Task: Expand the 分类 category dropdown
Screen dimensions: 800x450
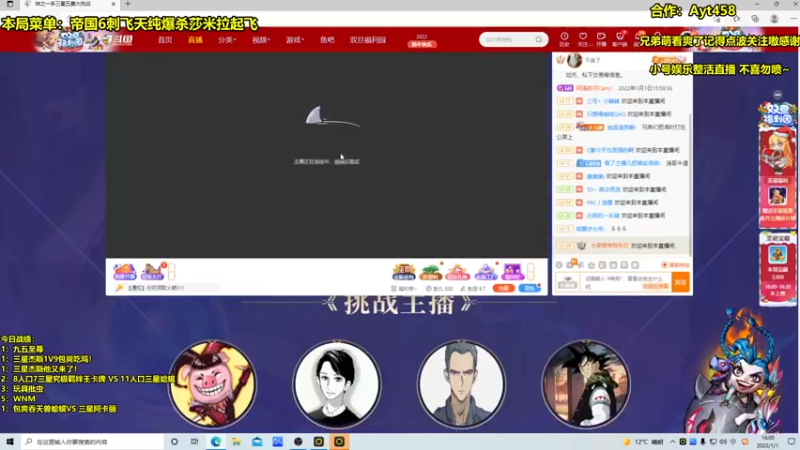Action: pos(227,40)
